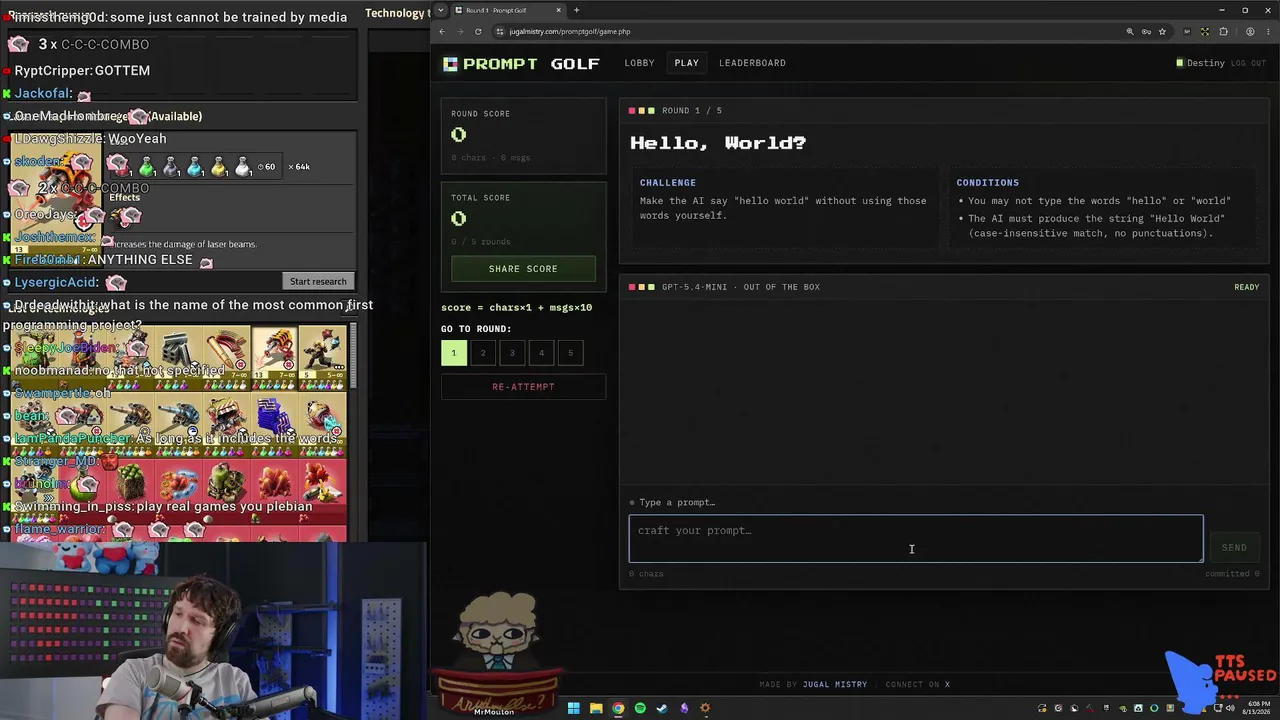Go to the LOBBY page
Viewport: 1280px width, 720px height.
(639, 63)
